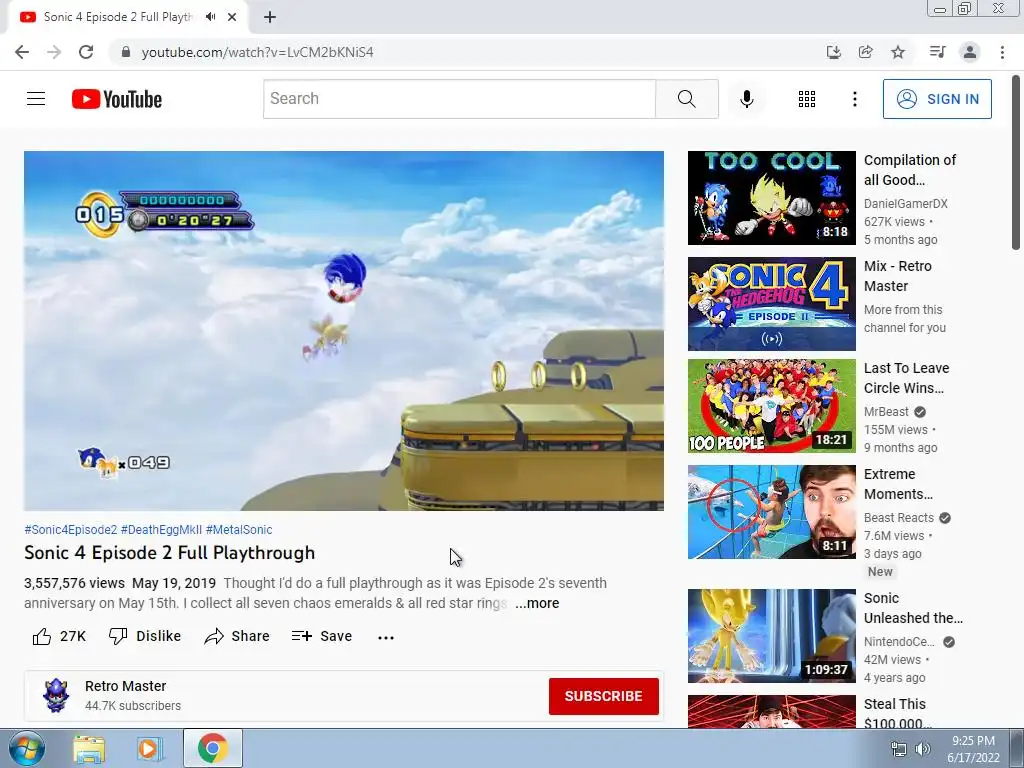Viewport: 1024px width, 768px height.
Task: Click the address bar URL
Action: point(257,52)
